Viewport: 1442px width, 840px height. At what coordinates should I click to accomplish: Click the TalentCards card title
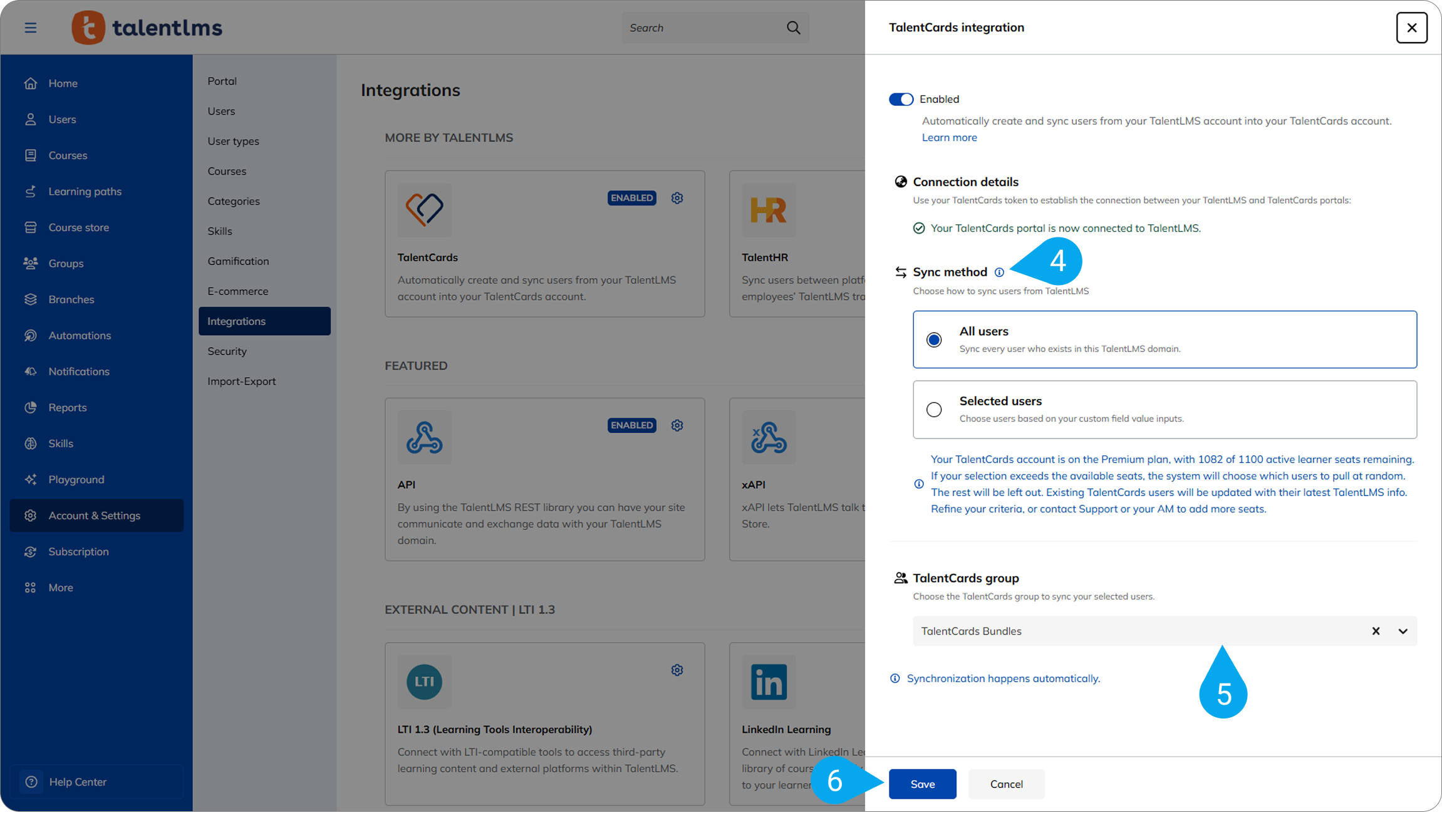tap(427, 257)
